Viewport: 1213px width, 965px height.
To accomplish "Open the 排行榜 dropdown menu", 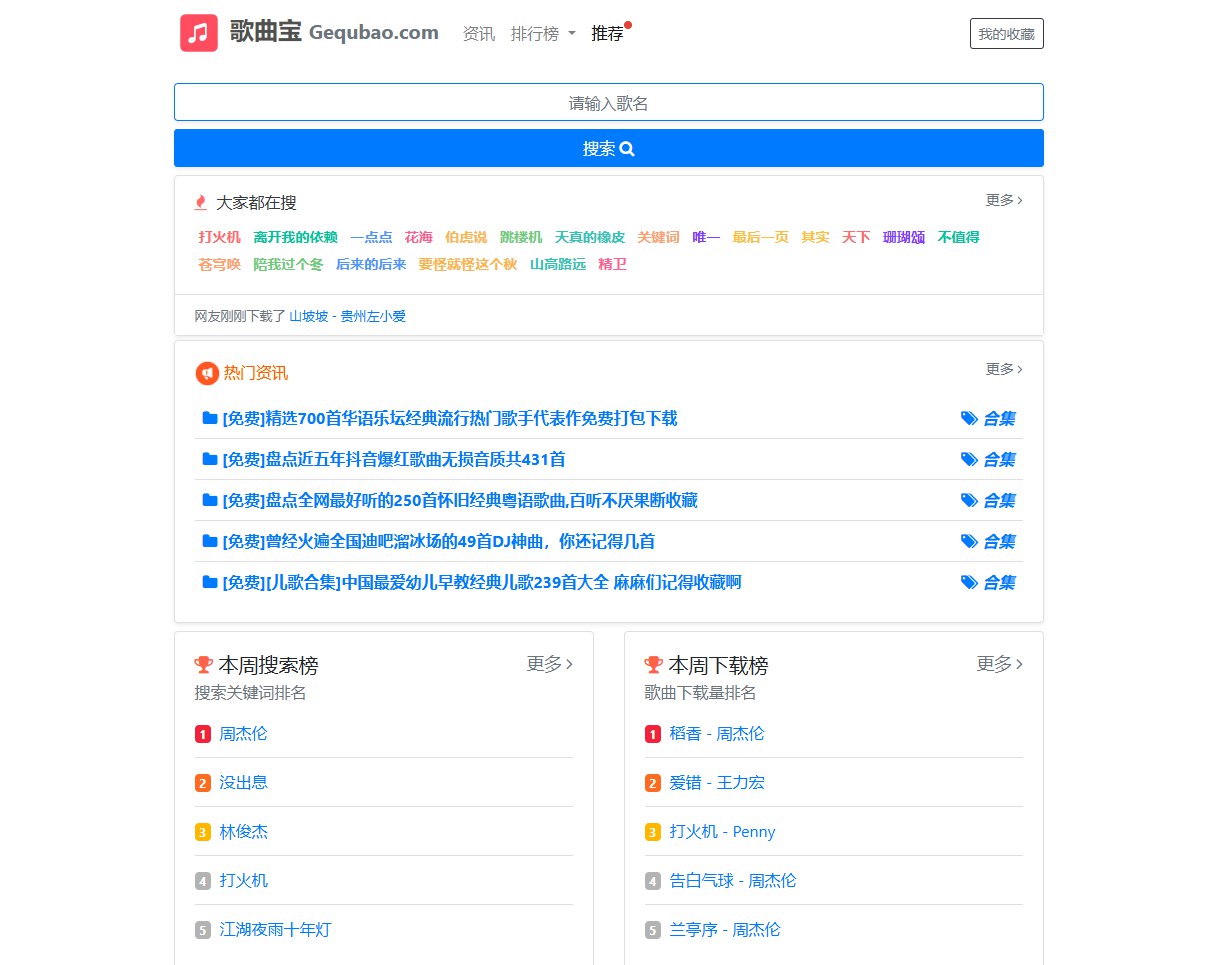I will click(x=543, y=33).
